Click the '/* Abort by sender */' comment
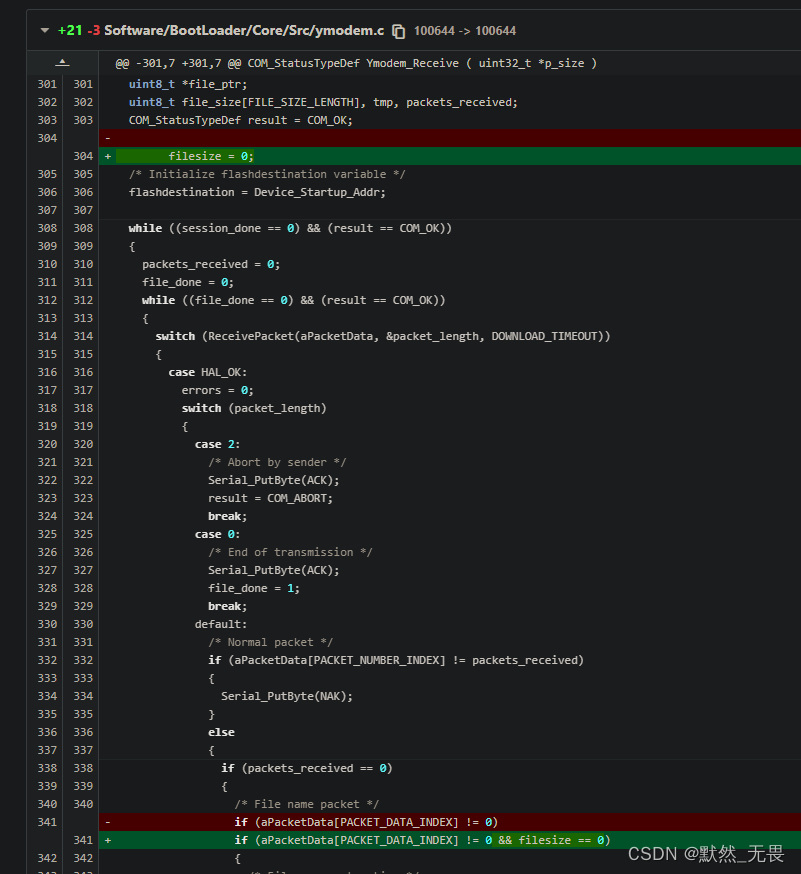Image resolution: width=801 pixels, height=874 pixels. [277, 462]
